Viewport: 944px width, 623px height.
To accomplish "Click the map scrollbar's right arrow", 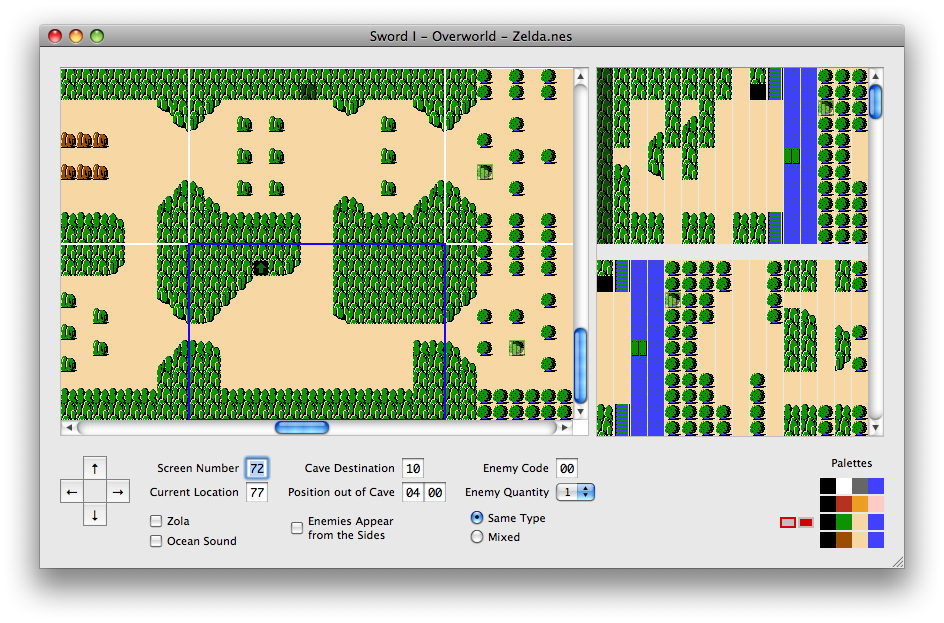I will pyautogui.click(x=565, y=427).
